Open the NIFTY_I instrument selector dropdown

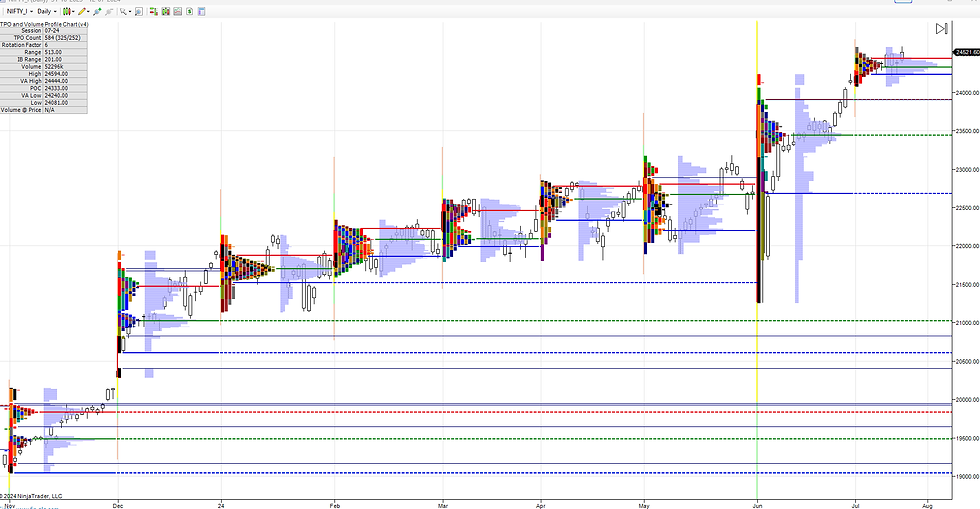tap(19, 11)
